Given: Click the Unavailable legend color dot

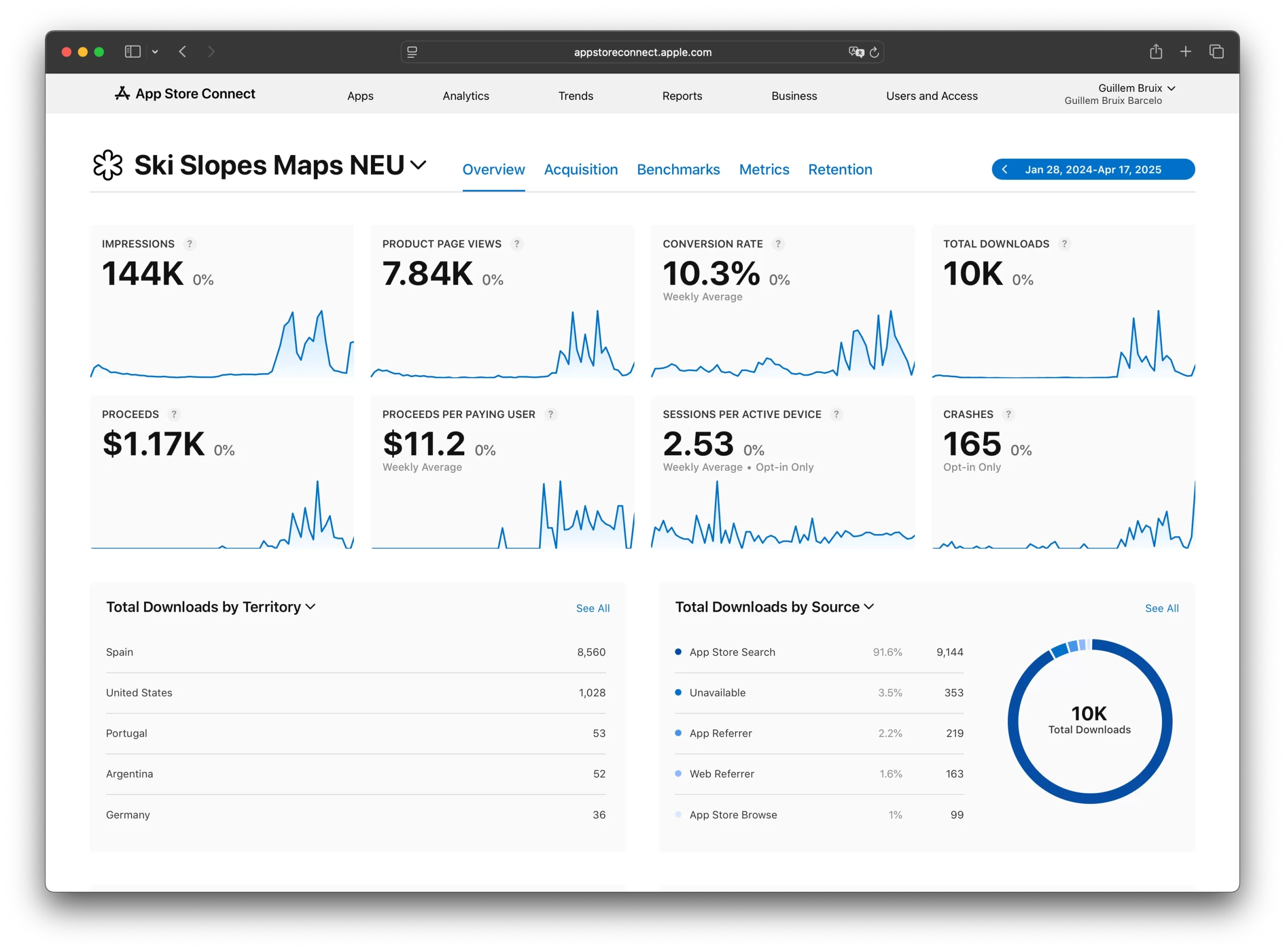Looking at the screenshot, I should point(678,692).
